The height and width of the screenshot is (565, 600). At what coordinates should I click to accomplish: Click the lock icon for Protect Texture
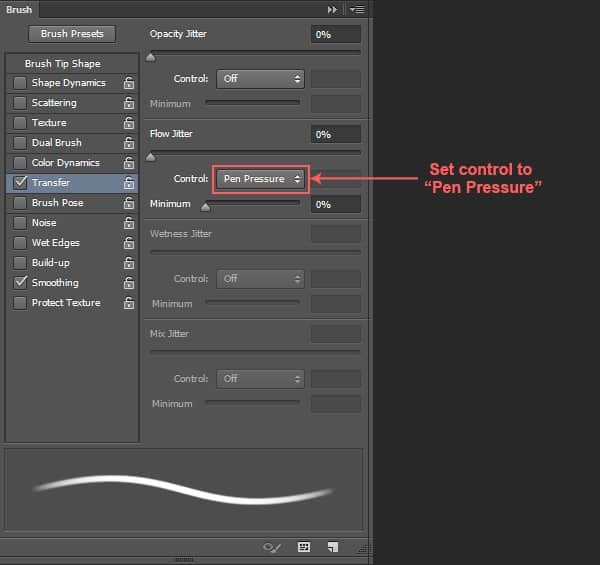coord(129,303)
